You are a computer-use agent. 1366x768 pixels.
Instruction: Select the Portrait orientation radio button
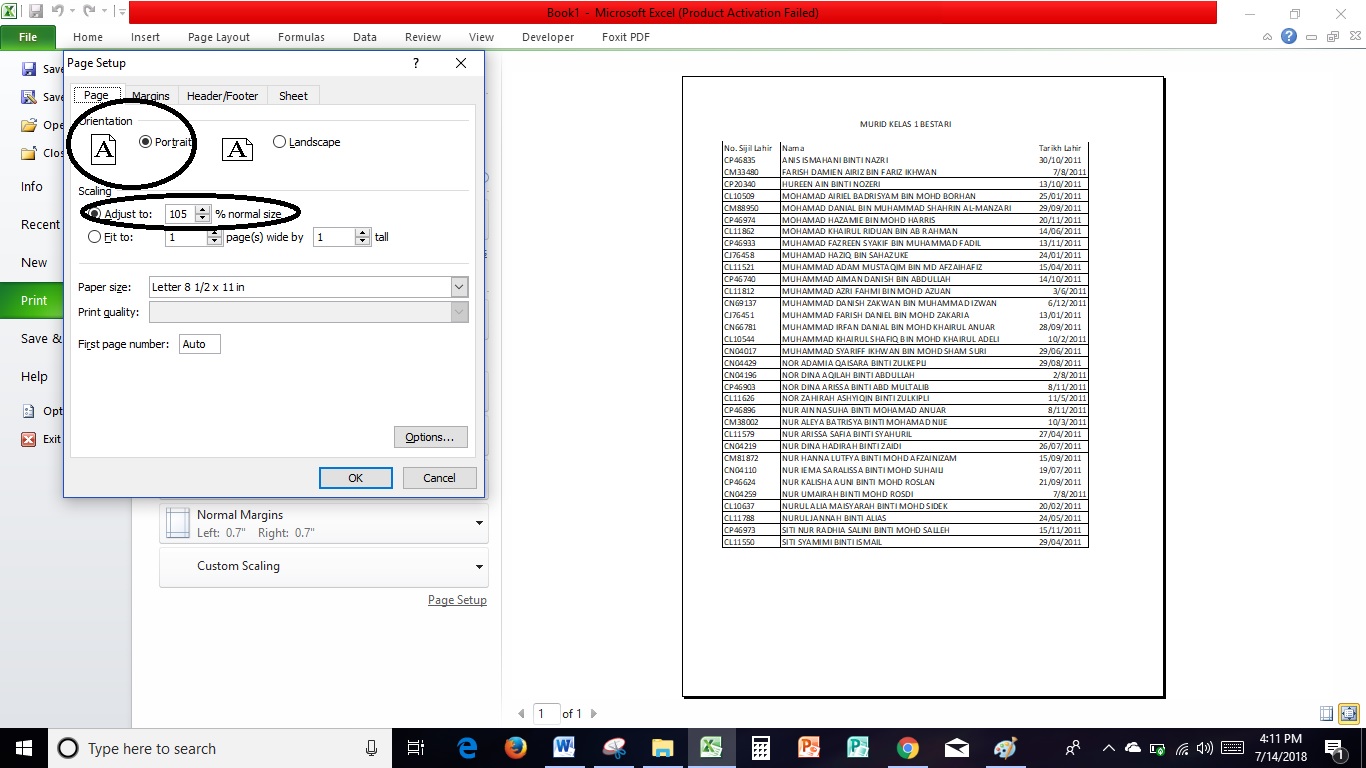pos(146,141)
